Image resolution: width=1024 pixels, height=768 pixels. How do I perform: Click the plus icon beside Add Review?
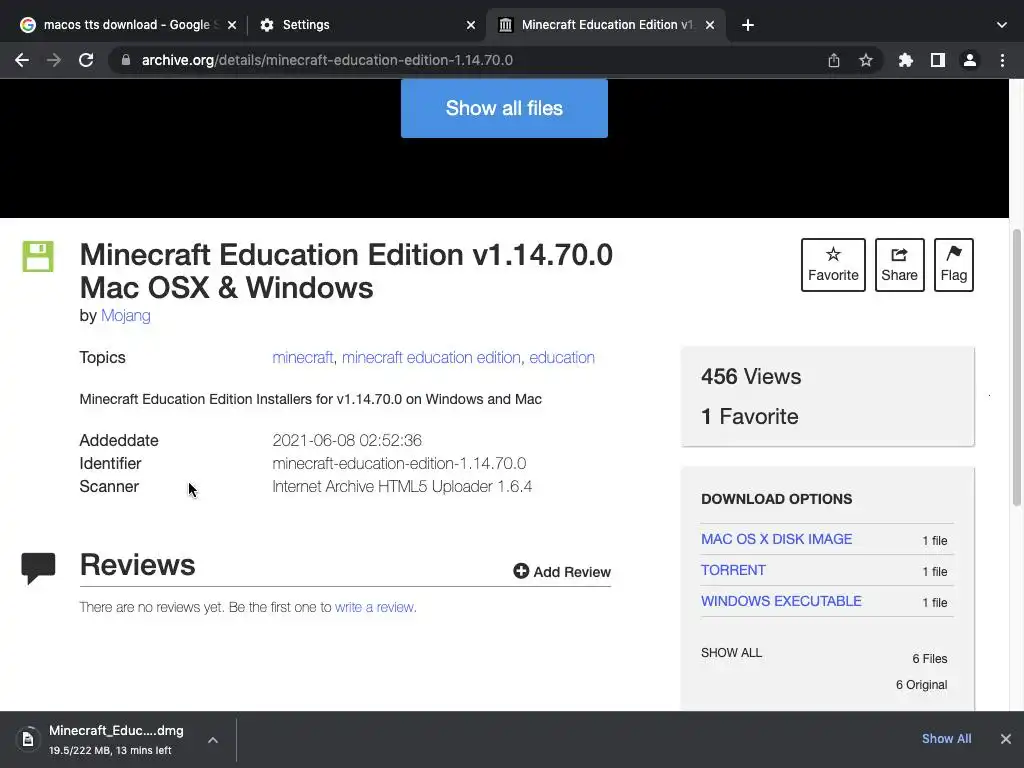click(x=520, y=571)
